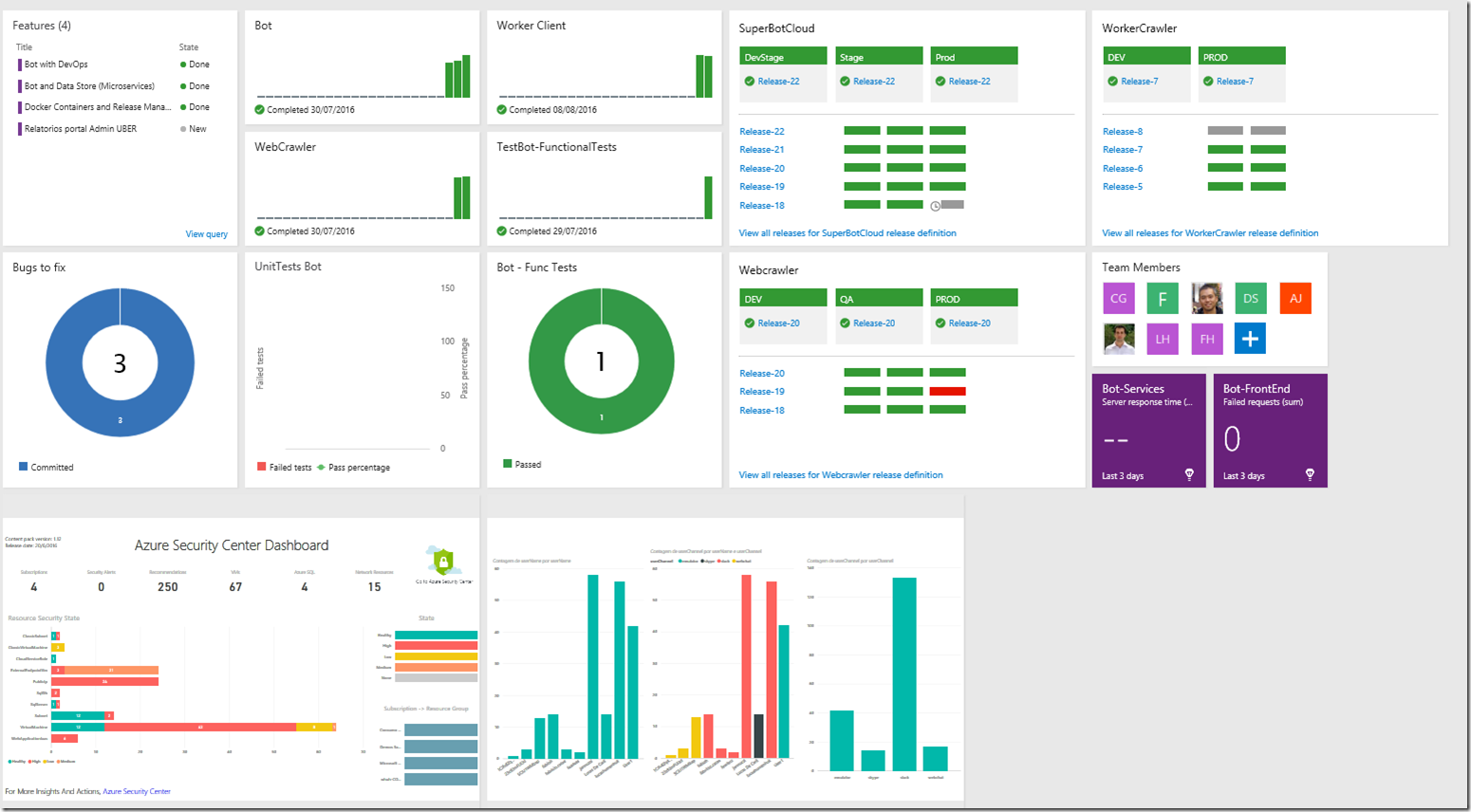Click the F team member avatar
The height and width of the screenshot is (812, 1471).
[x=1163, y=298]
